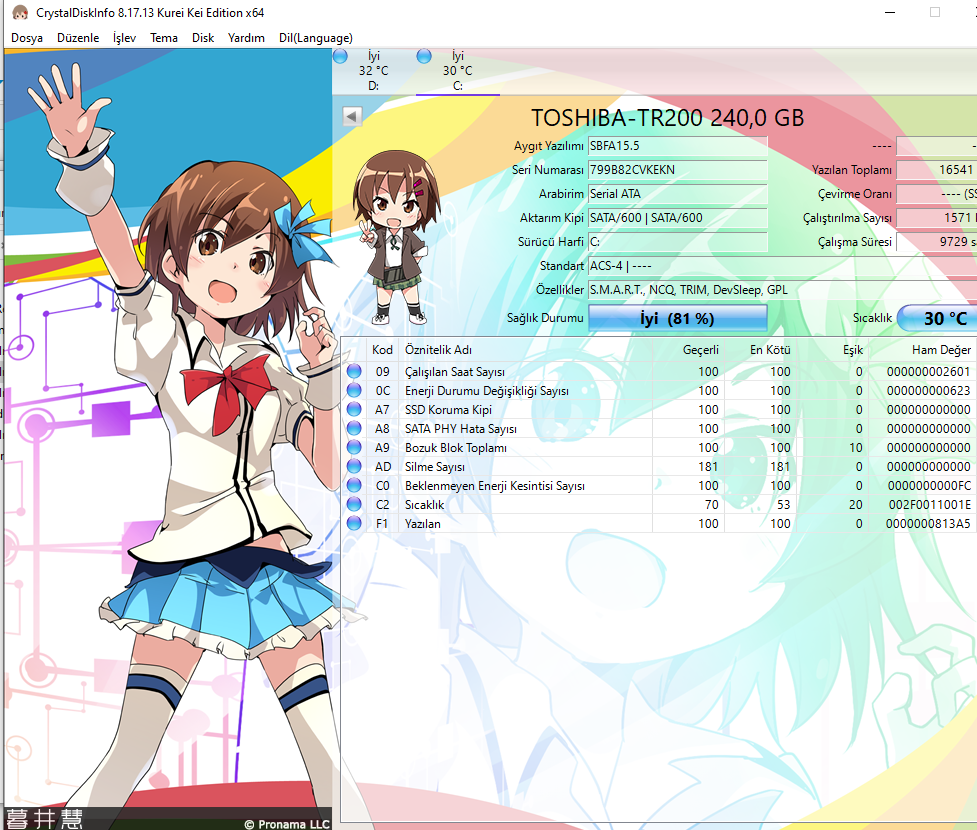This screenshot has width=977, height=830.
Task: Click the Seri Numarası field 799B82CVKEKN
Action: (677, 169)
